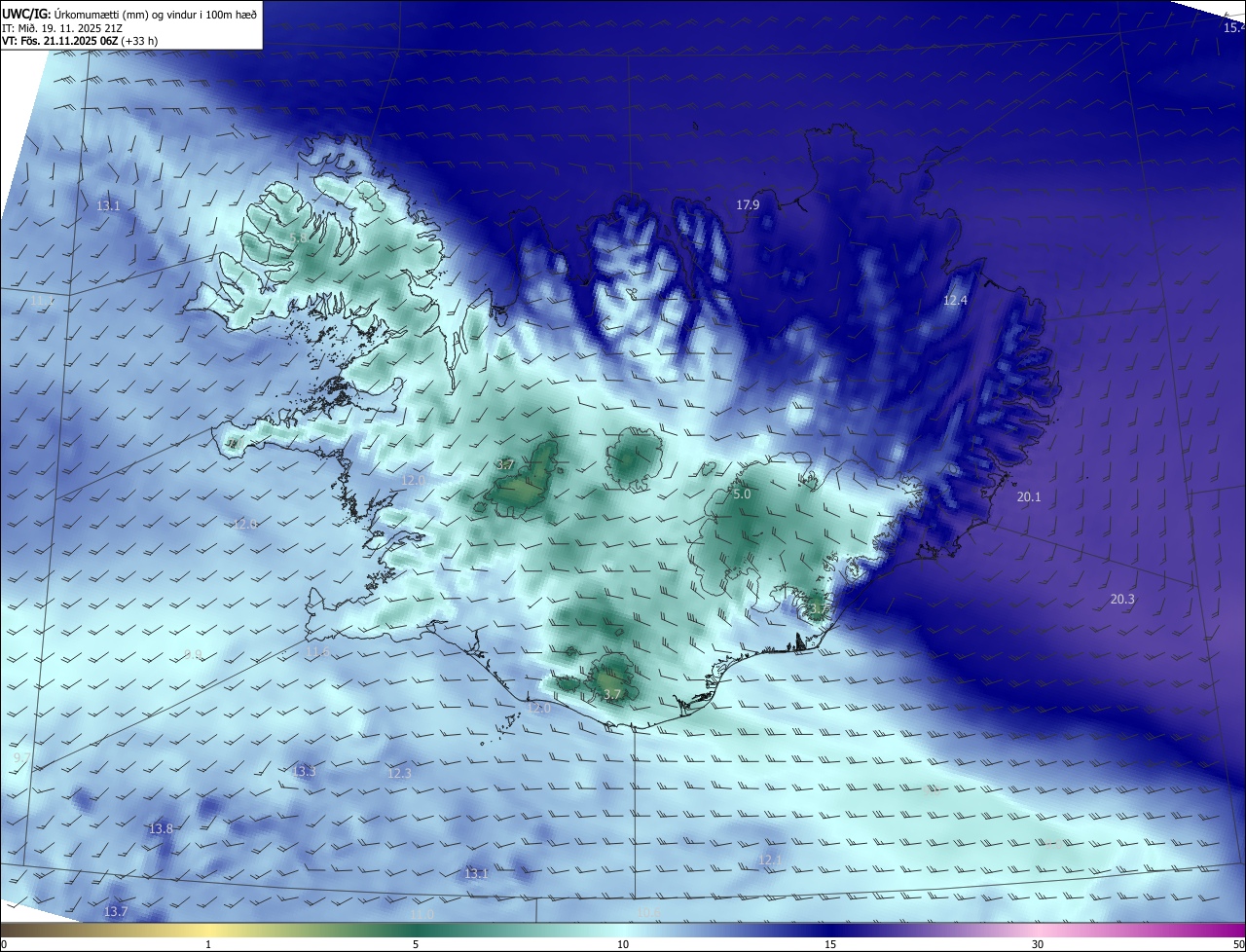The width and height of the screenshot is (1246, 952).
Task: Click the Hofsjökull glacier outline in central Iceland
Action: 635,458
